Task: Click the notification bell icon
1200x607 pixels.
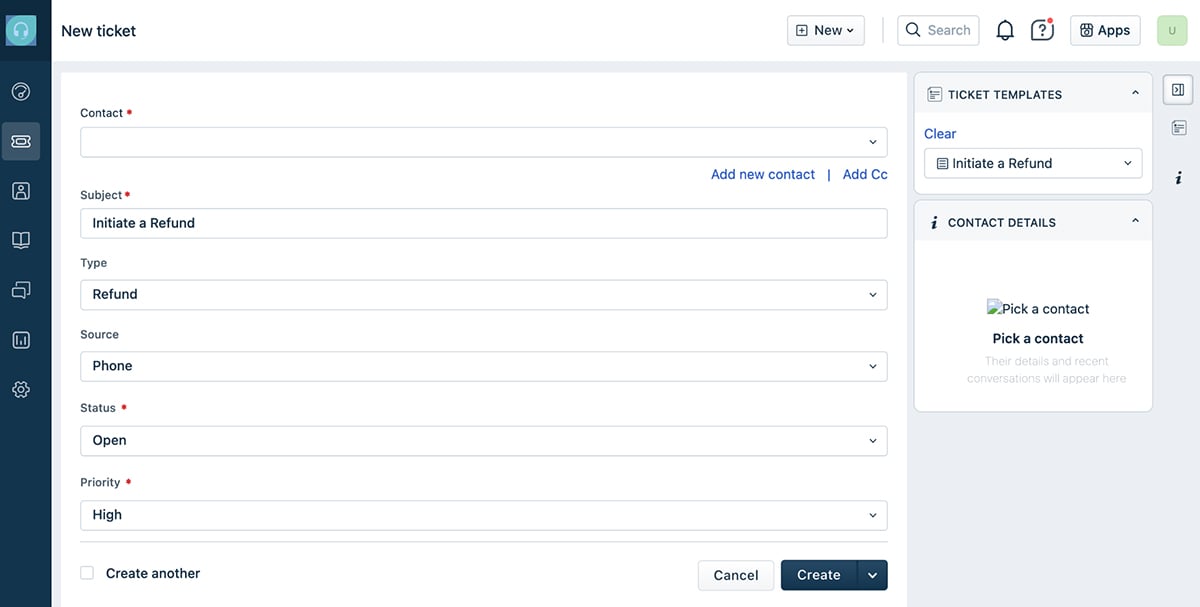Action: coord(1004,30)
